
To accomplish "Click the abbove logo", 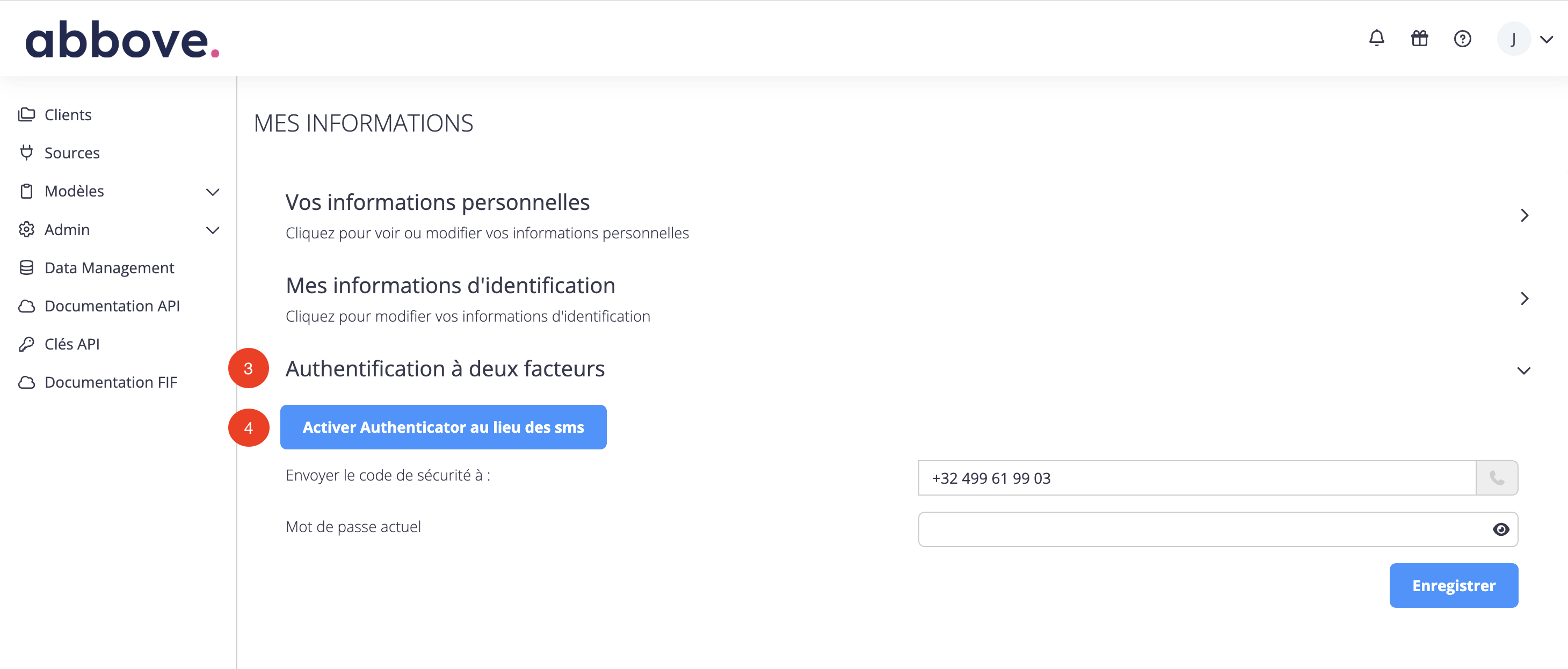I will click(122, 40).
